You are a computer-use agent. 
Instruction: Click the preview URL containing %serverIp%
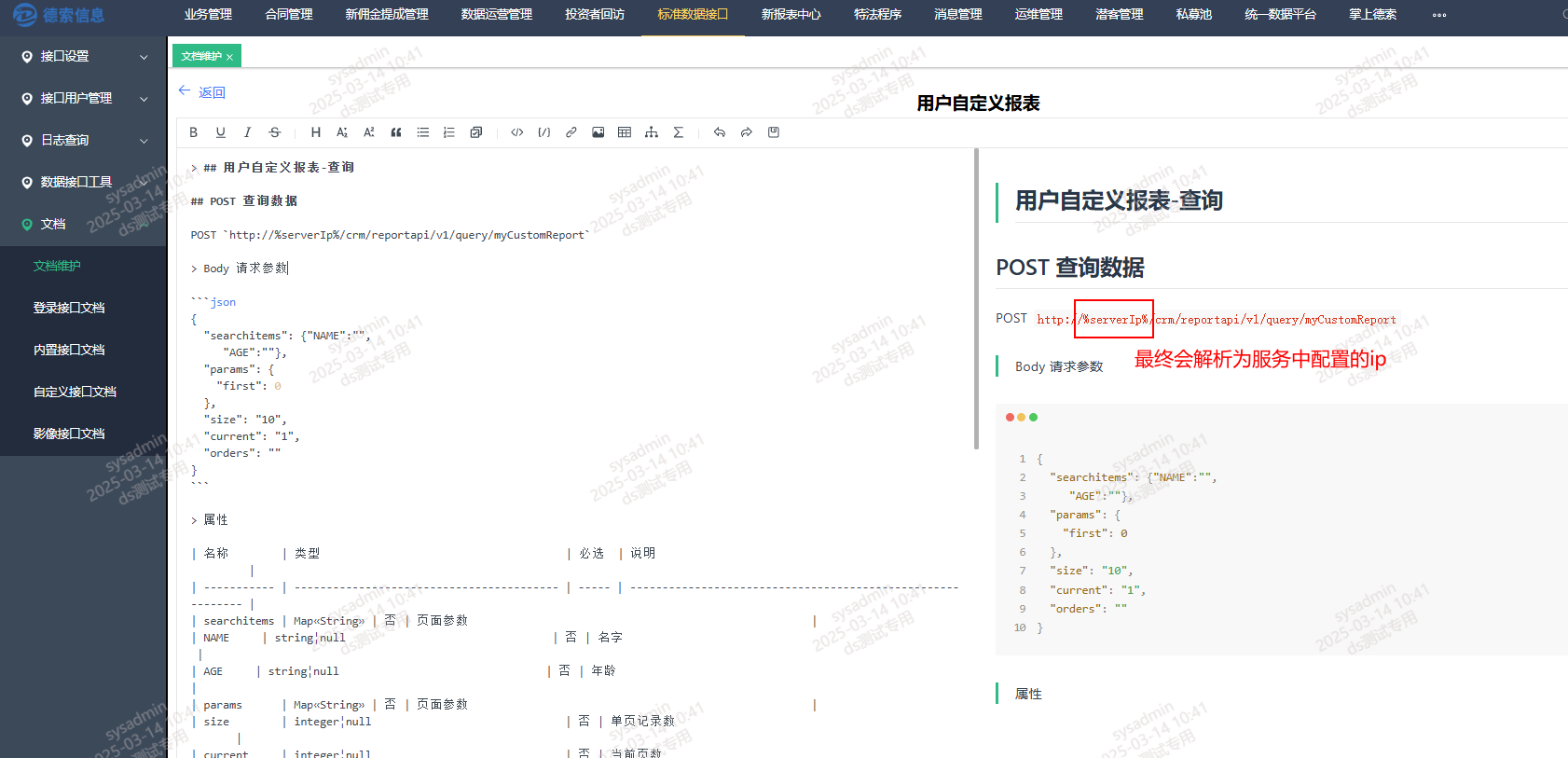tap(1217, 319)
